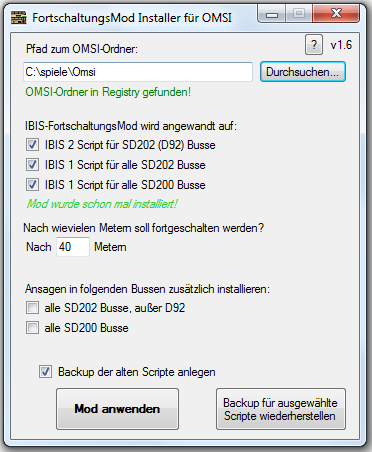Click 'Nach wievielen Metern soll fortgeschalten werden?' text

click(x=144, y=228)
